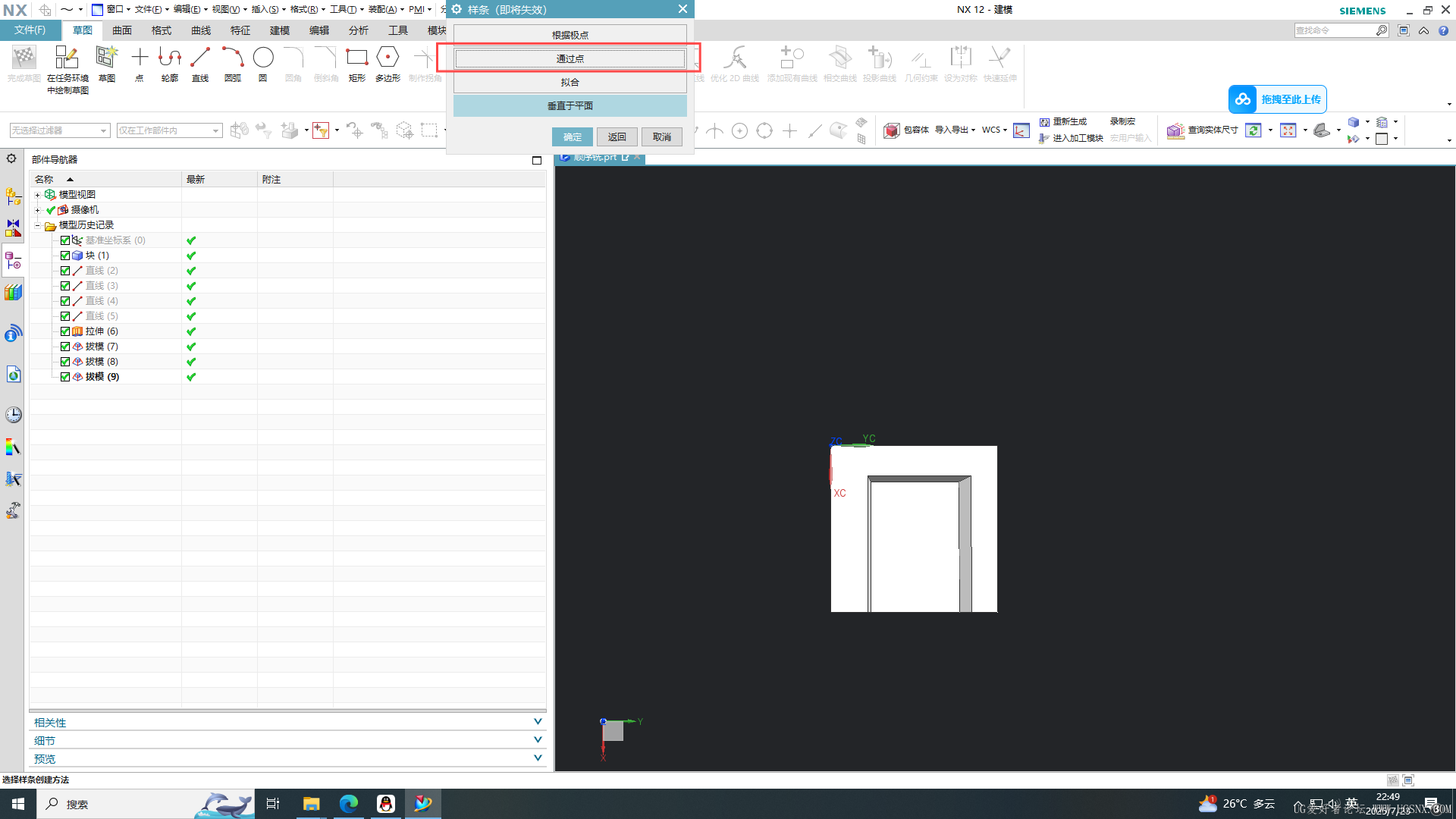The height and width of the screenshot is (819, 1456).
Task: Collapse the 模型历史记录 tree node
Action: 38,225
